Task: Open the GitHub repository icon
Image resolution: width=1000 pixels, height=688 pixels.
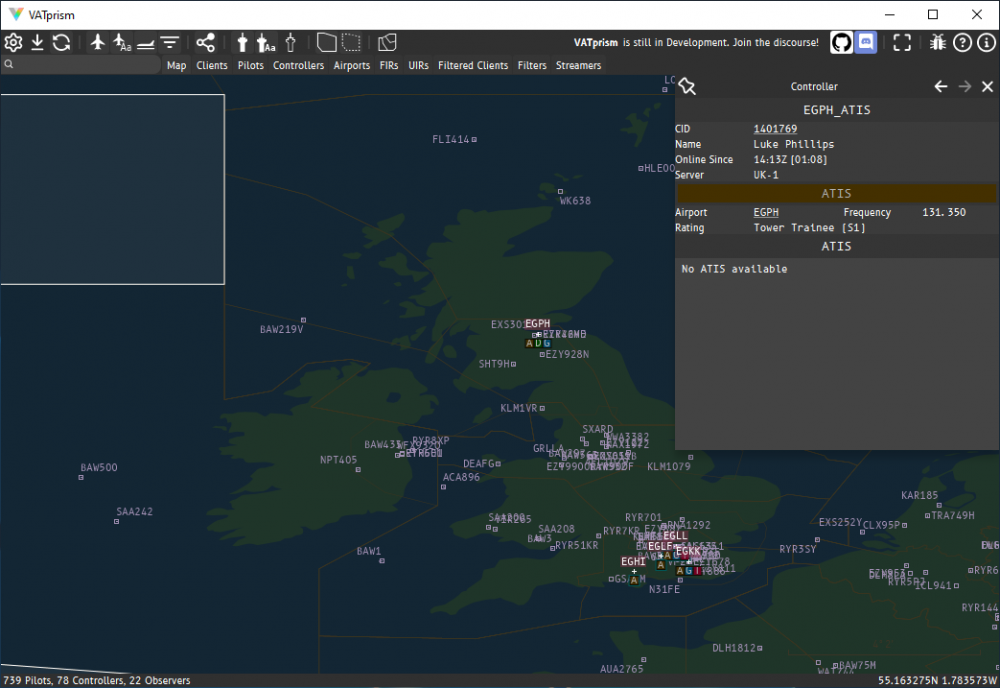Action: (841, 42)
